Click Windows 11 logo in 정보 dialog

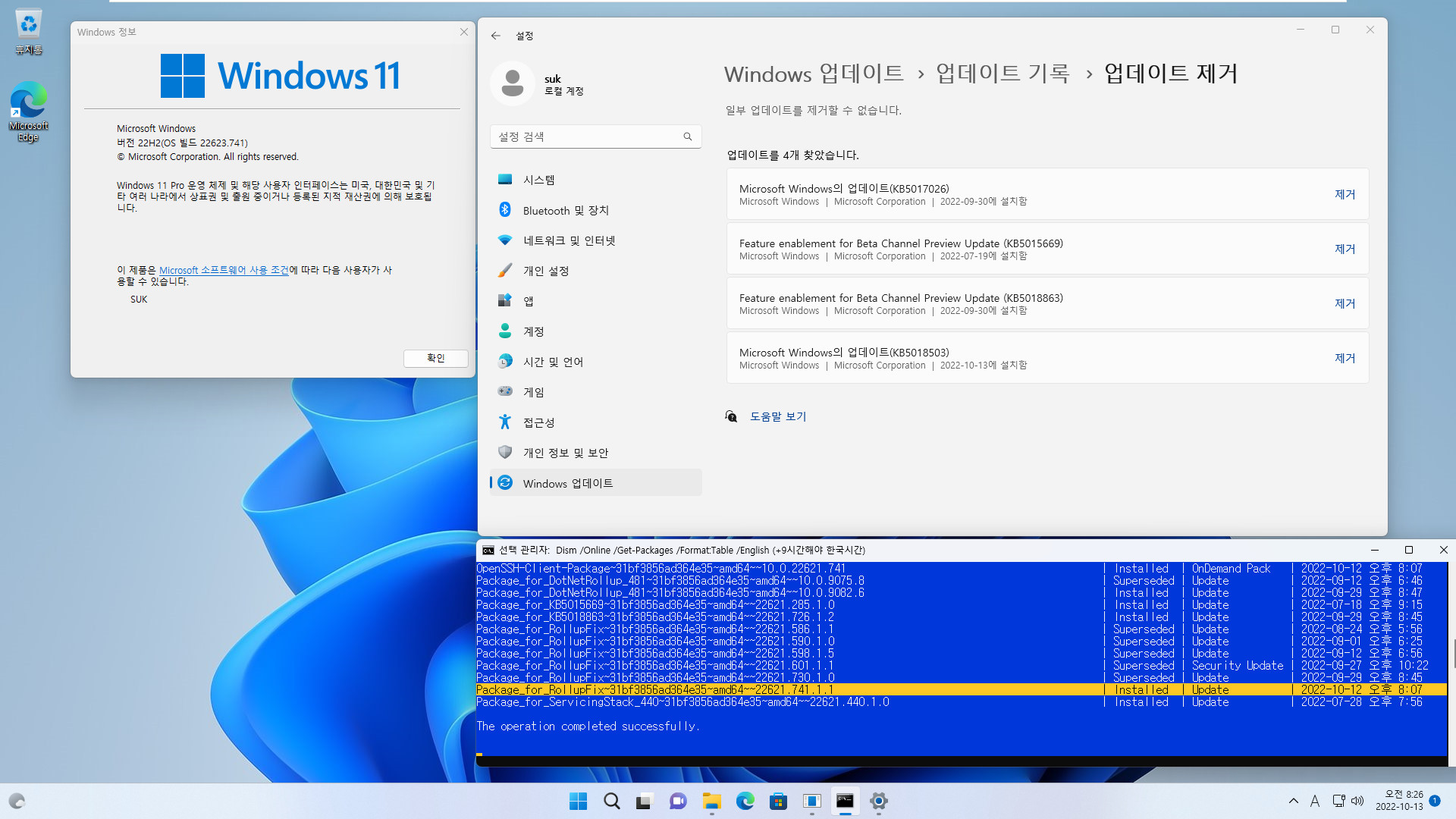click(x=280, y=75)
